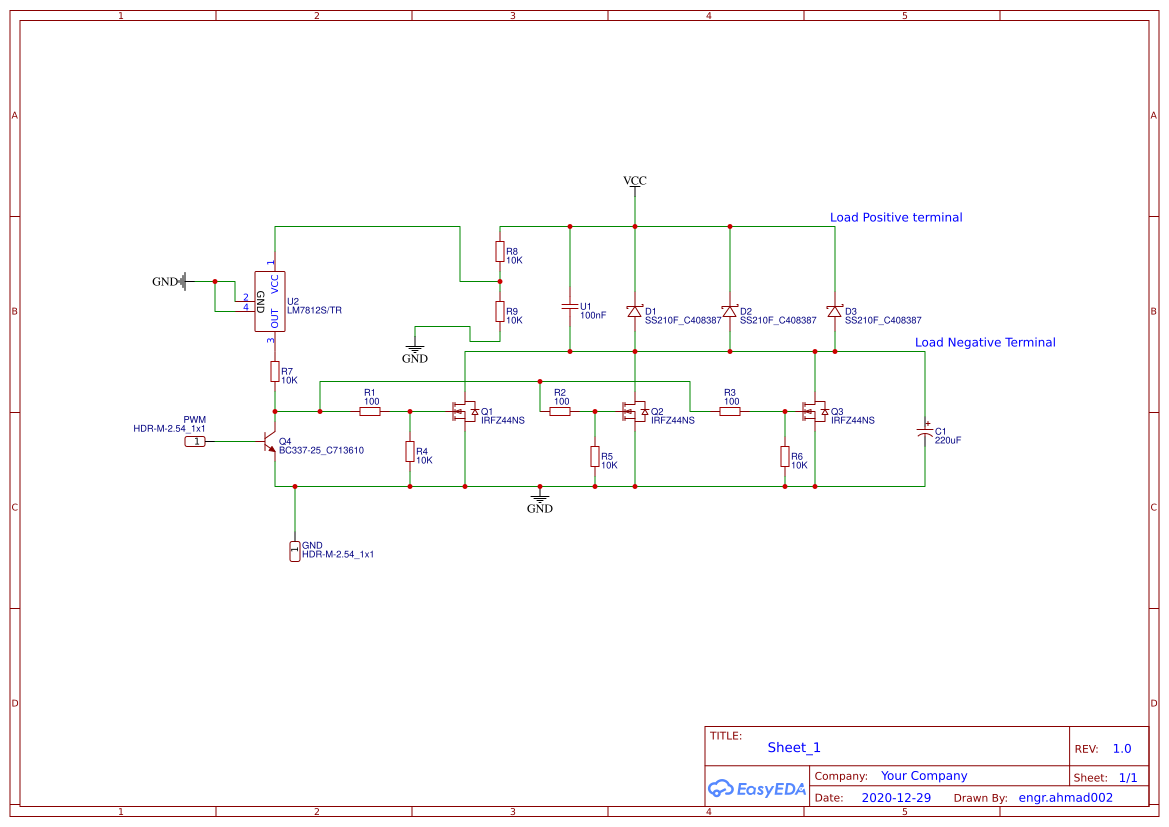Image resolution: width=1169 pixels, height=827 pixels.
Task: Click the Load Negative Terminal label
Action: (x=985, y=342)
